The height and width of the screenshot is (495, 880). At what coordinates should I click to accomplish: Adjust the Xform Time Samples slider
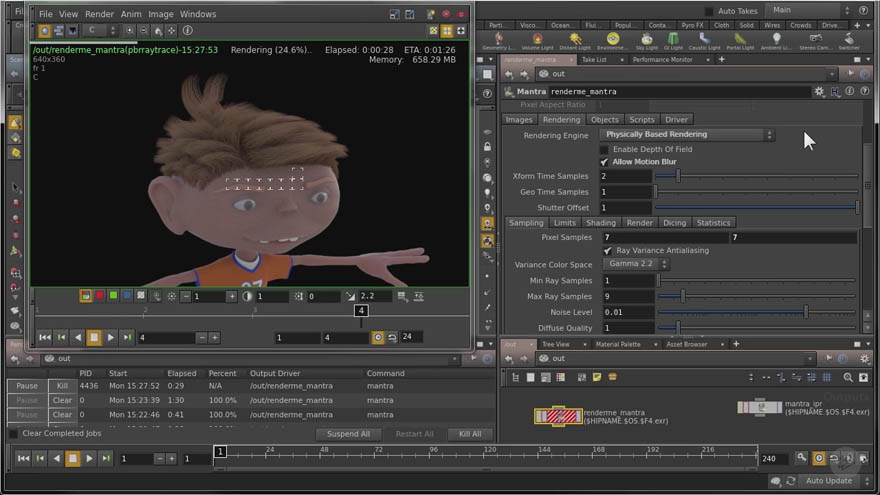coord(757,176)
